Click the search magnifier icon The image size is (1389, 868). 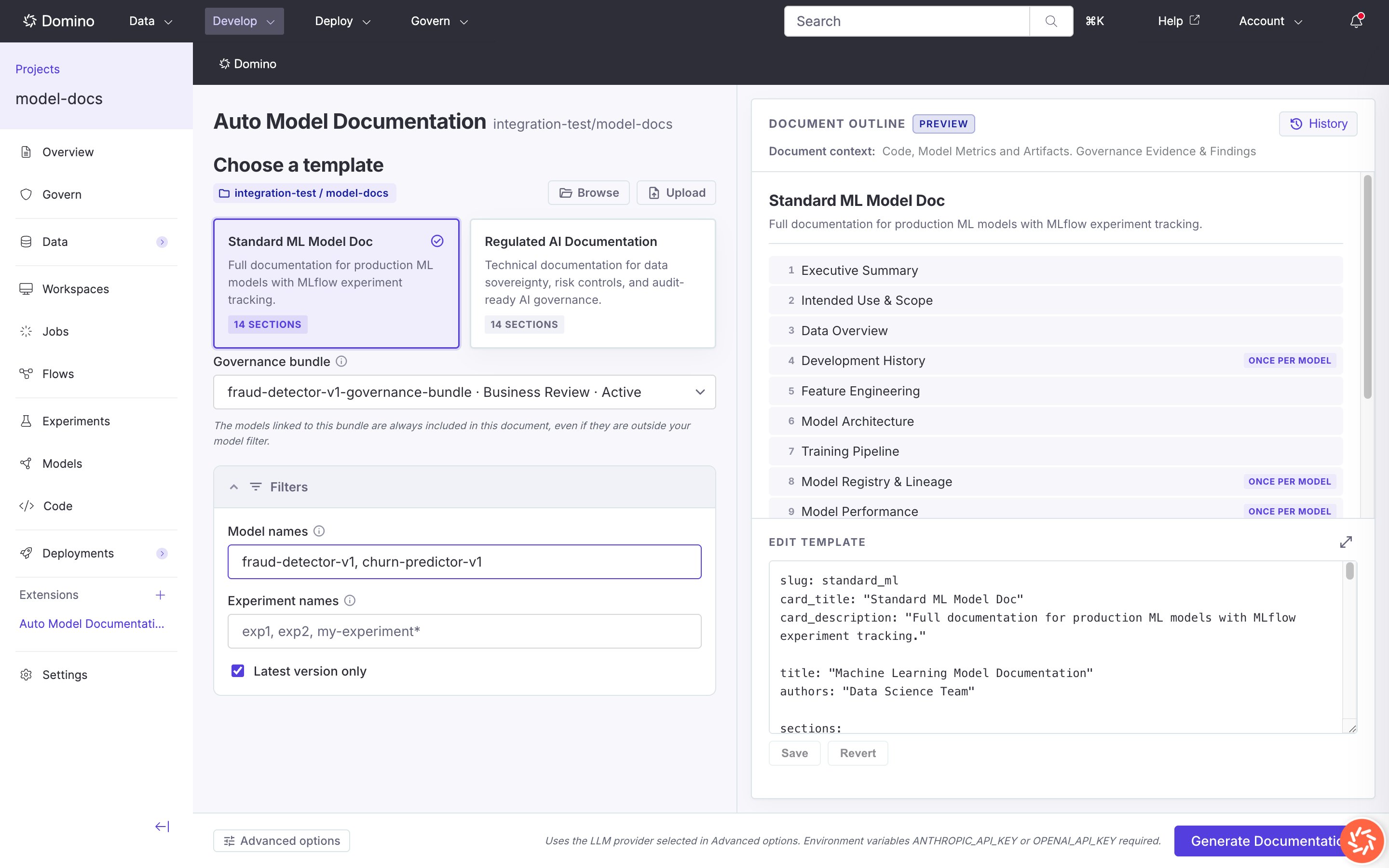(x=1051, y=21)
